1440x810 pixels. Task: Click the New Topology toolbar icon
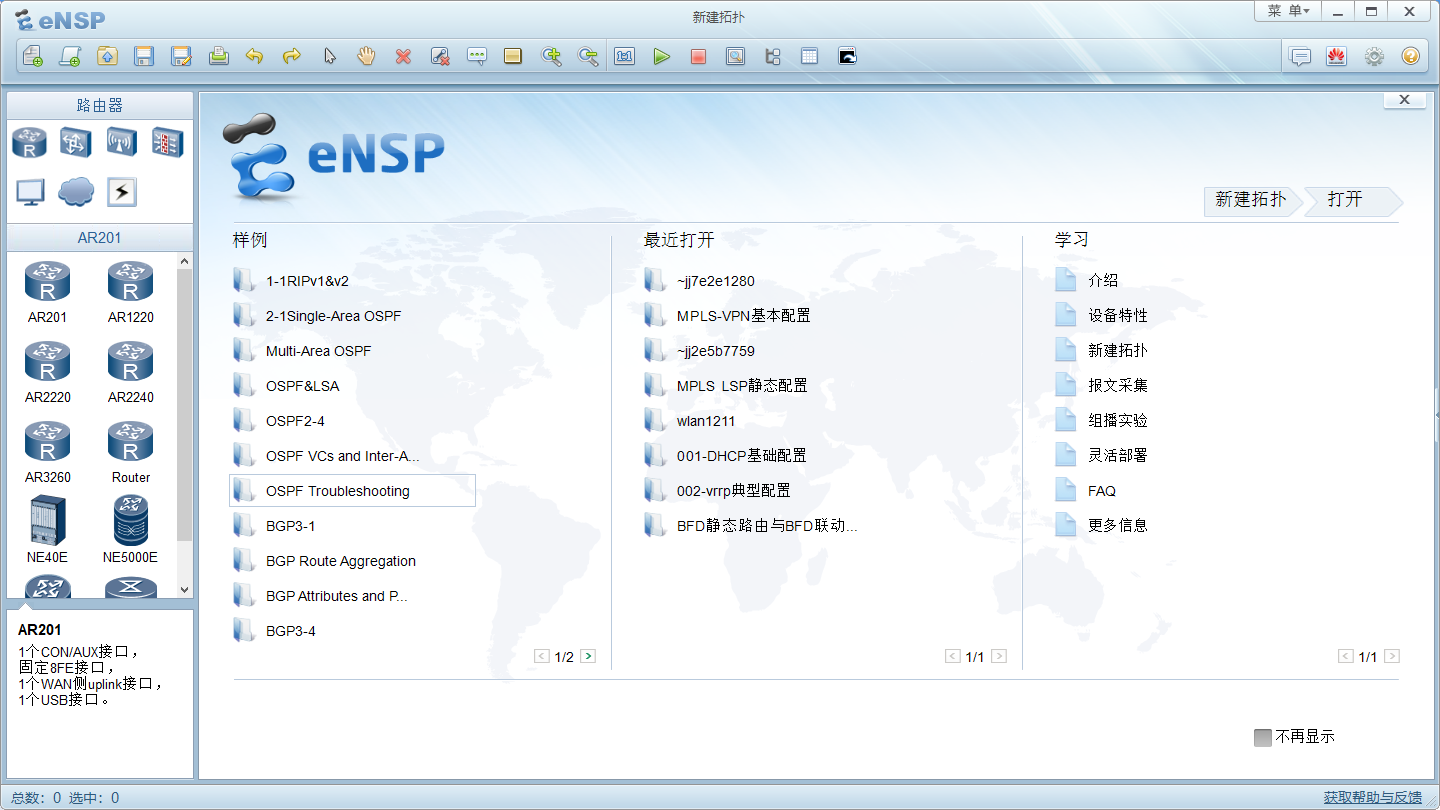pyautogui.click(x=33, y=56)
